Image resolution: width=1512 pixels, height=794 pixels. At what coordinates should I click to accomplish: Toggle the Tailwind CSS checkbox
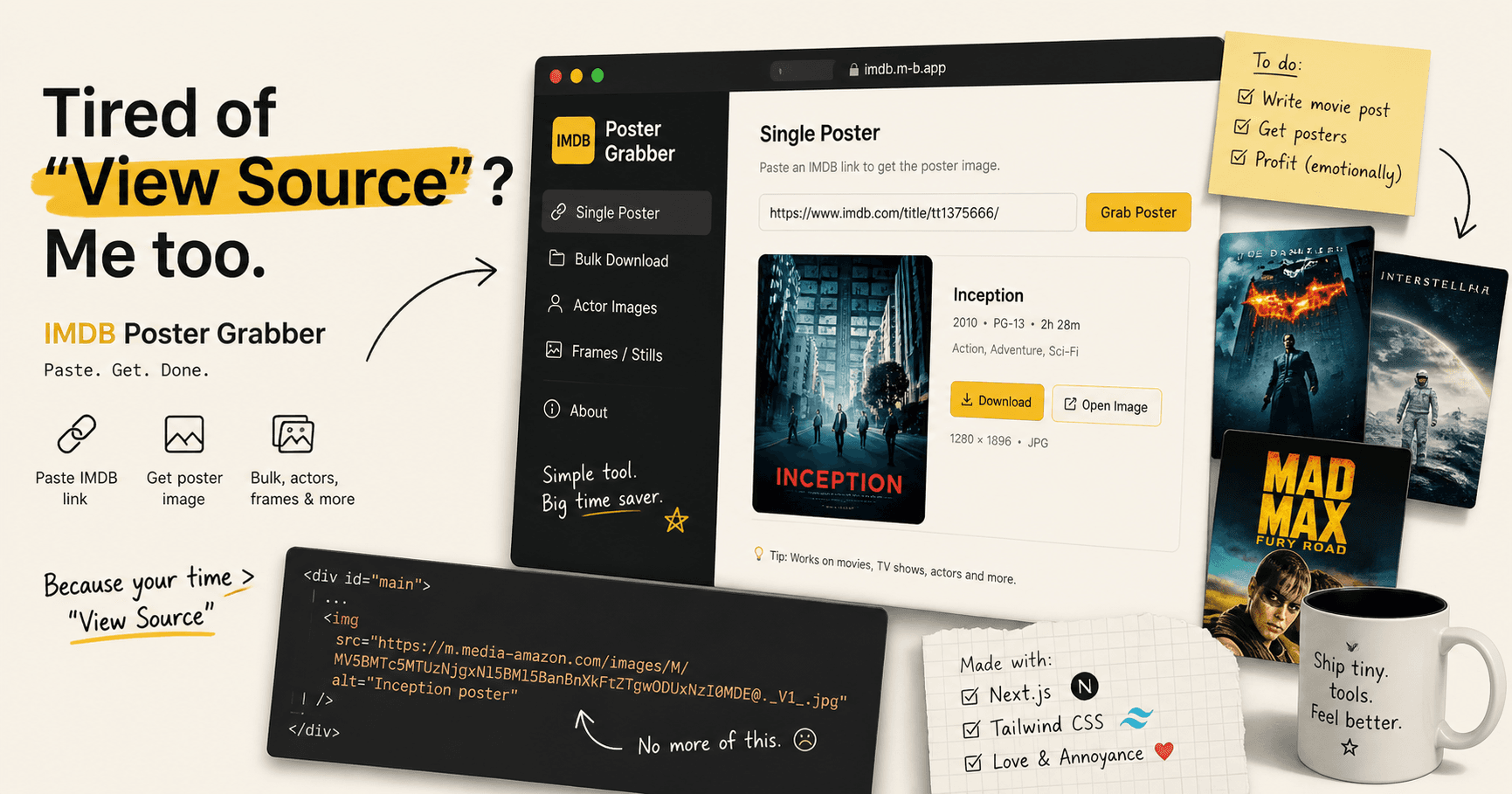click(971, 729)
